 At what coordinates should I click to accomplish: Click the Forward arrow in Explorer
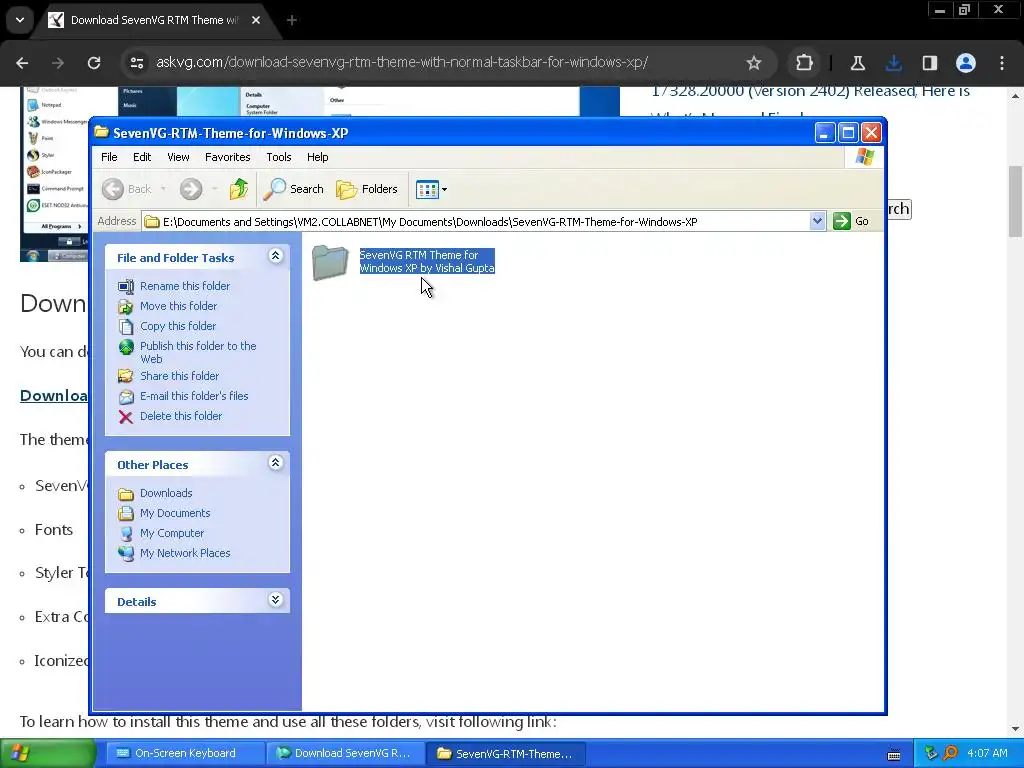click(x=191, y=189)
